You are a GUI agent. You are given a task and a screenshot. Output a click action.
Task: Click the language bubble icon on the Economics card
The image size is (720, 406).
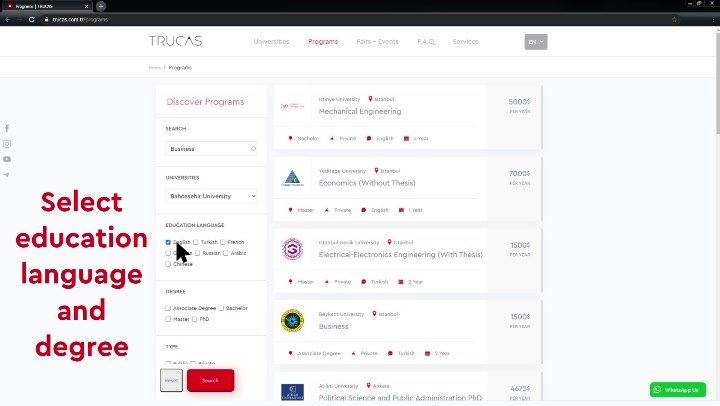[364, 210]
